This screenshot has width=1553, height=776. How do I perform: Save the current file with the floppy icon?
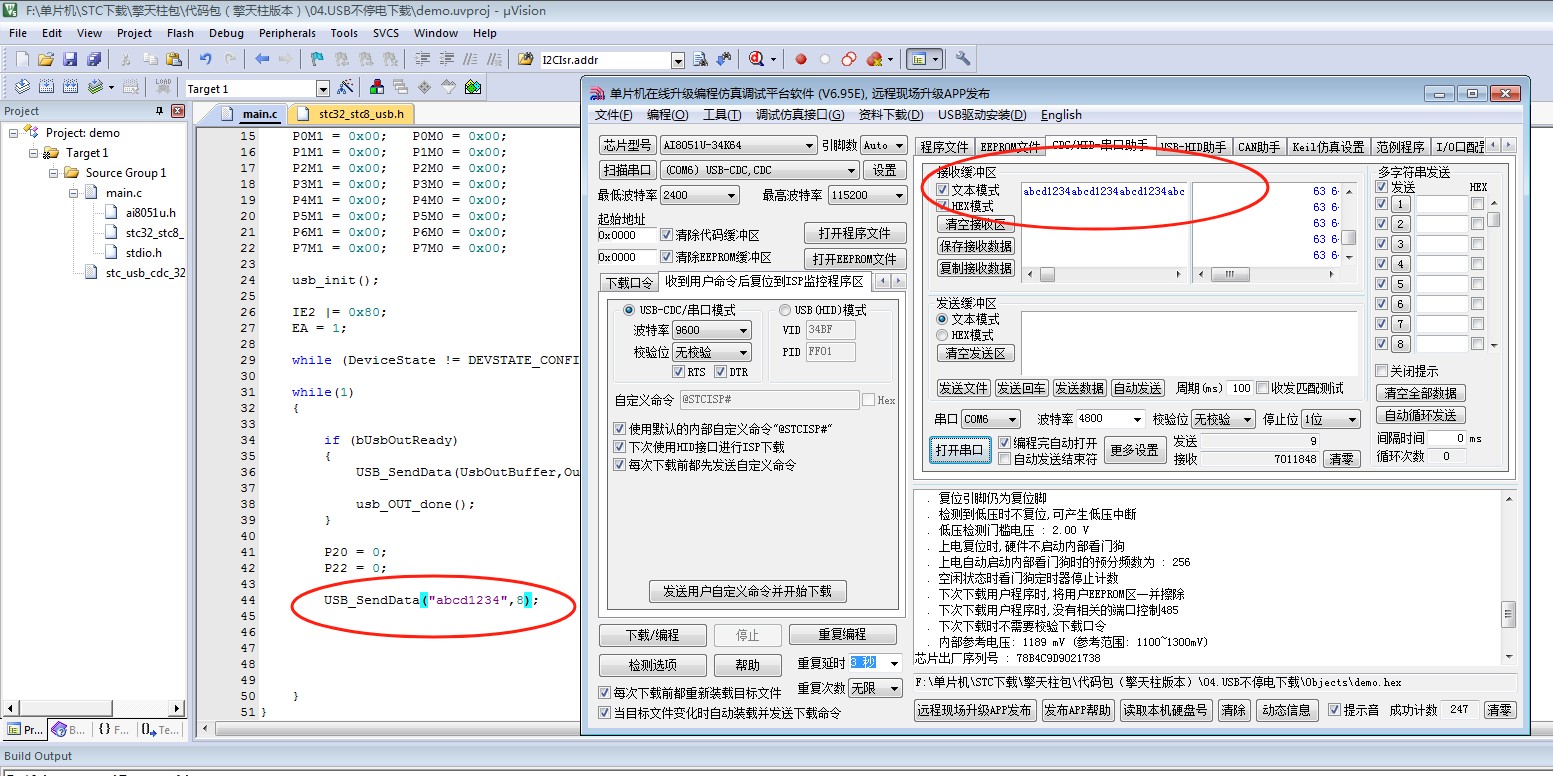[x=70, y=59]
